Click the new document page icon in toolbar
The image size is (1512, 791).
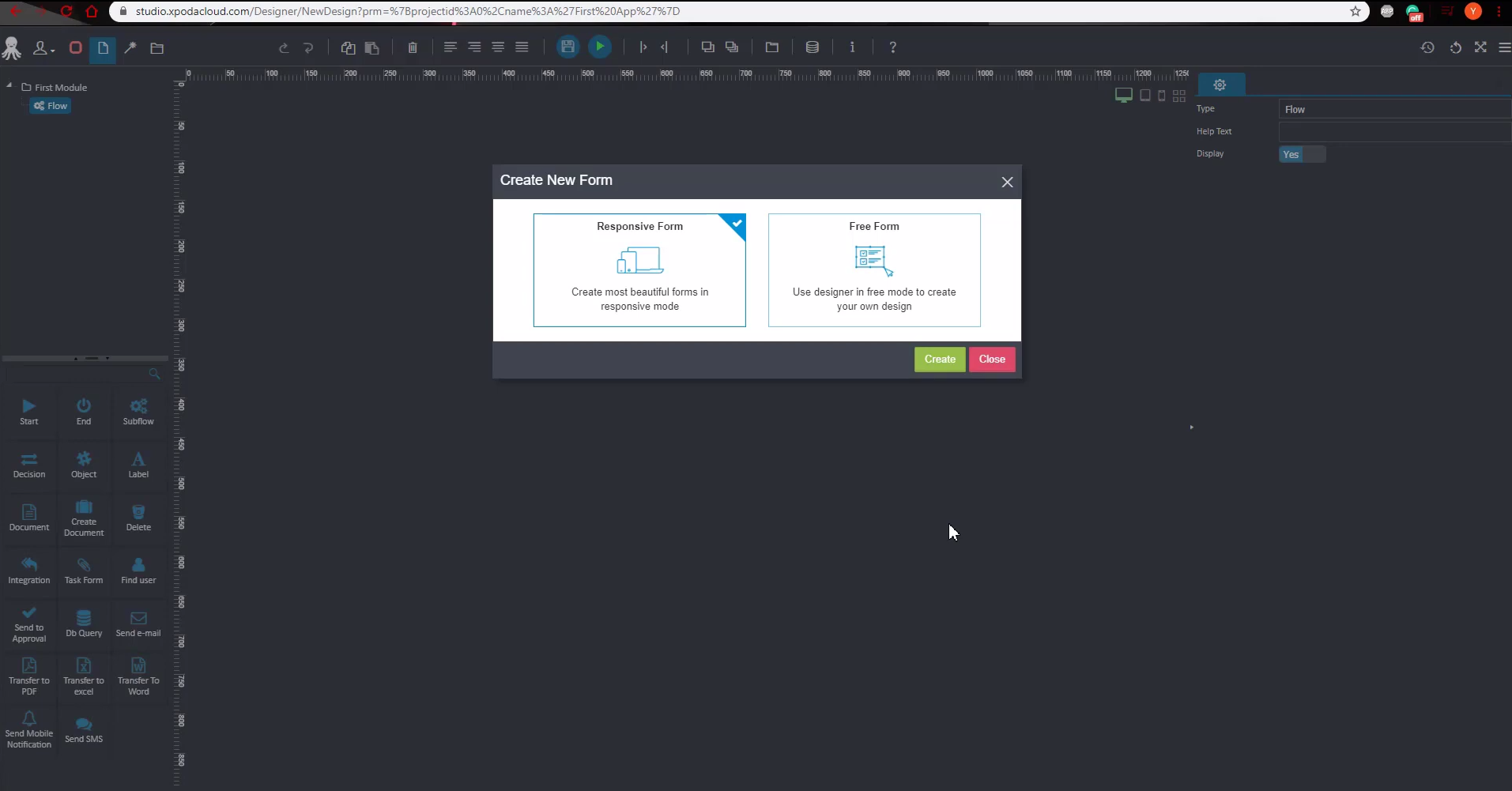pos(103,49)
